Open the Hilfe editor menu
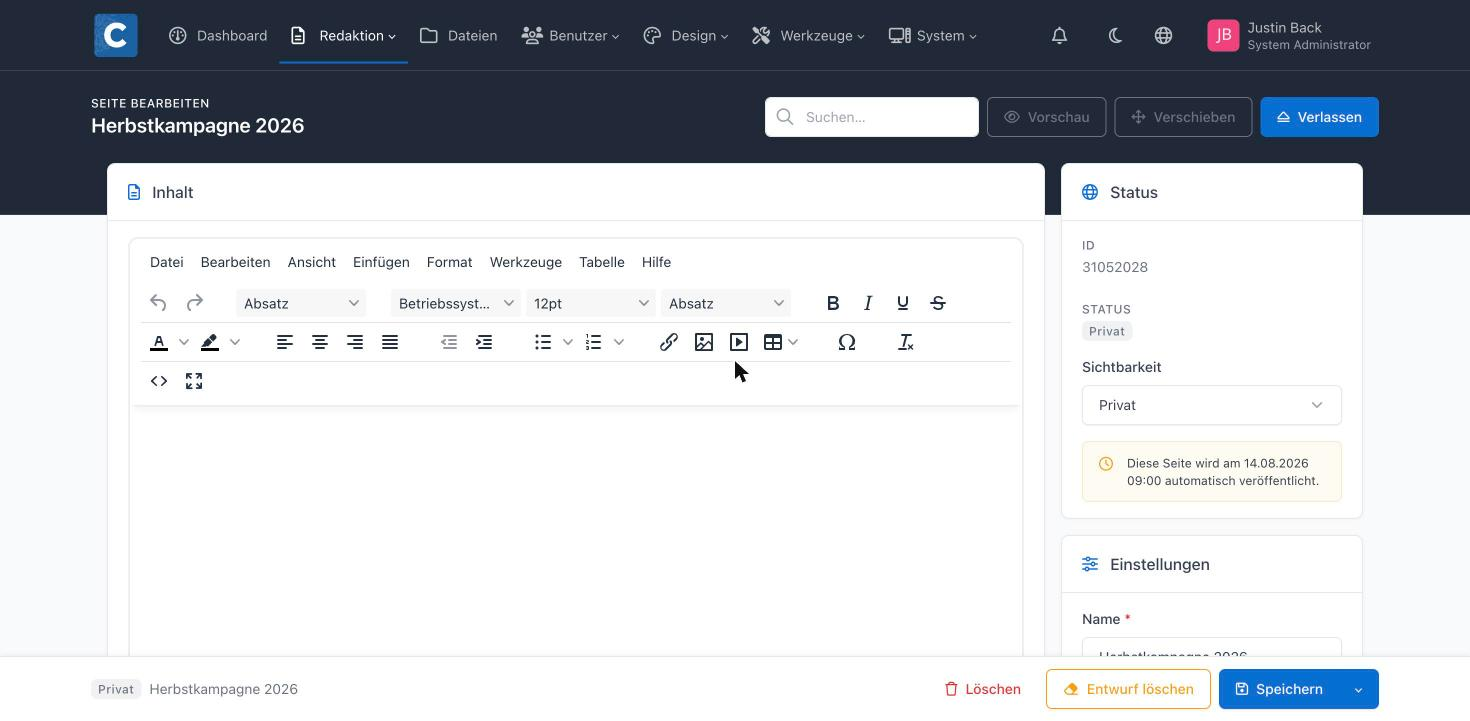The height and width of the screenshot is (721, 1470). (656, 262)
